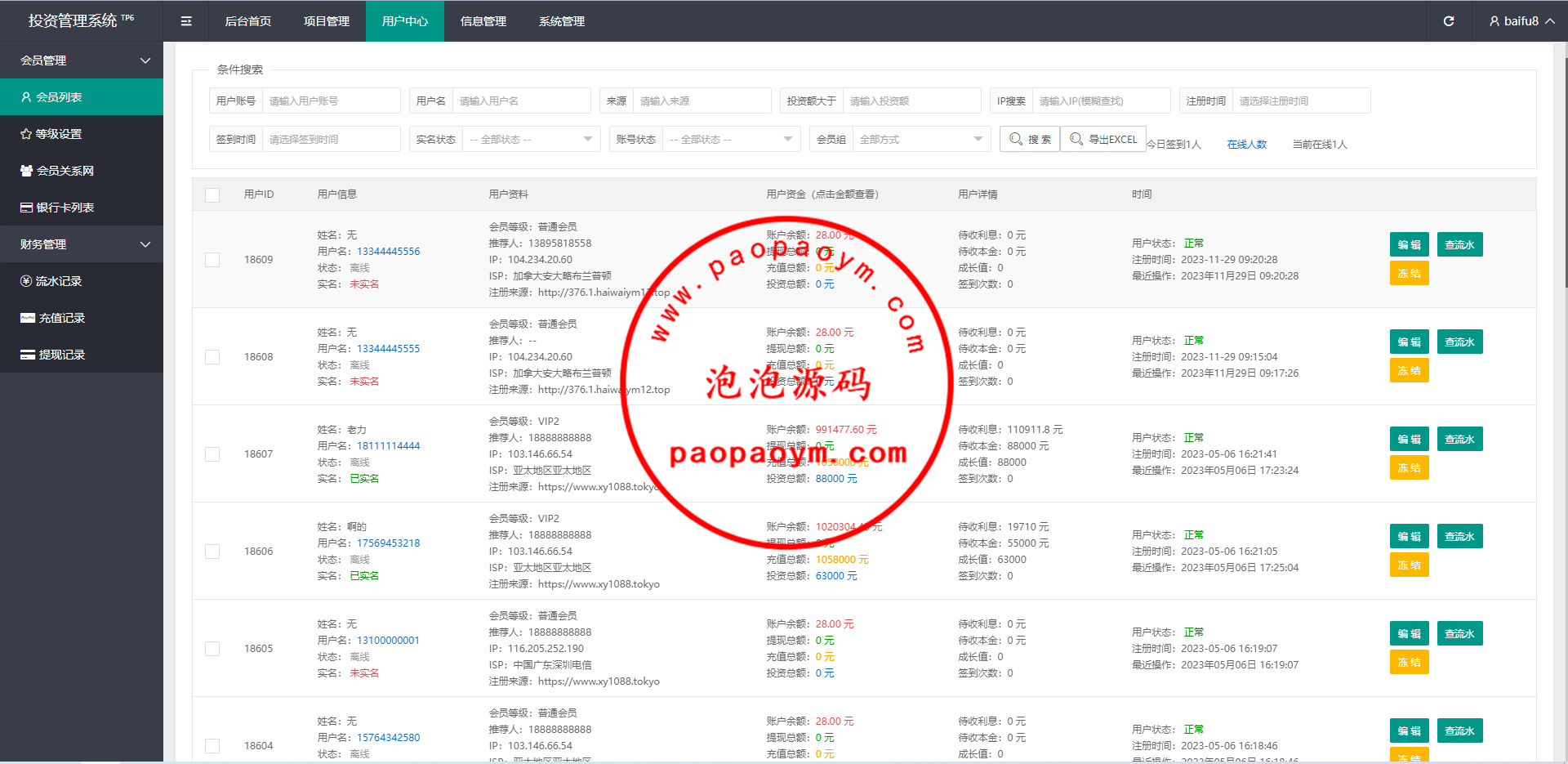Image resolution: width=1568 pixels, height=764 pixels.
Task: Open 提现记录 in the sidebar
Action: point(82,355)
